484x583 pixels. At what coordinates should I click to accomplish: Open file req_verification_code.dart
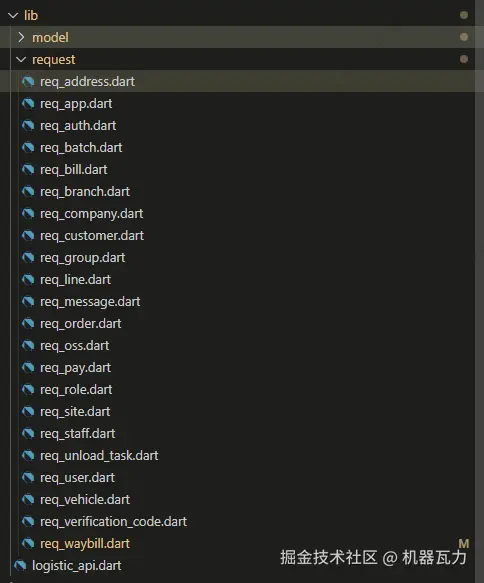click(x=113, y=522)
